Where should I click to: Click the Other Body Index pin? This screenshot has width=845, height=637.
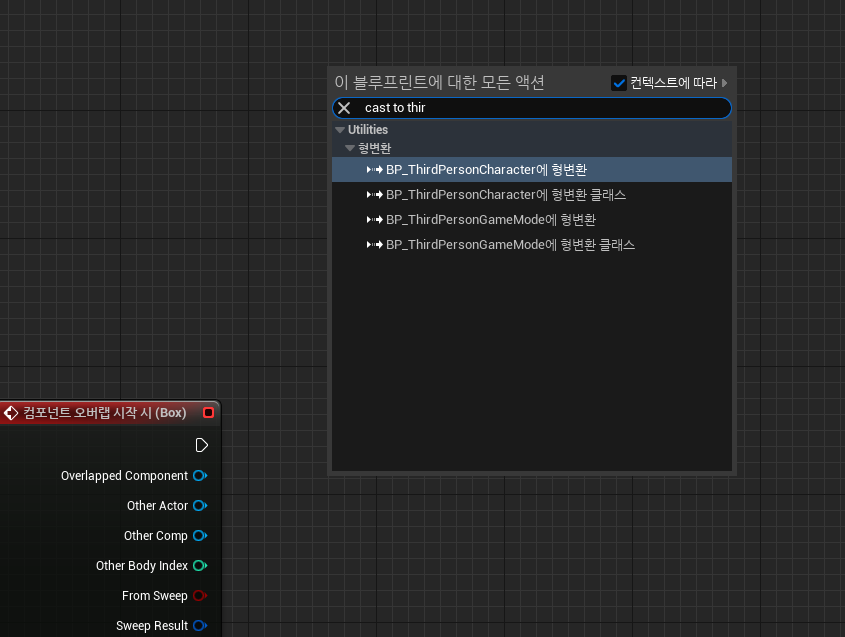(200, 566)
